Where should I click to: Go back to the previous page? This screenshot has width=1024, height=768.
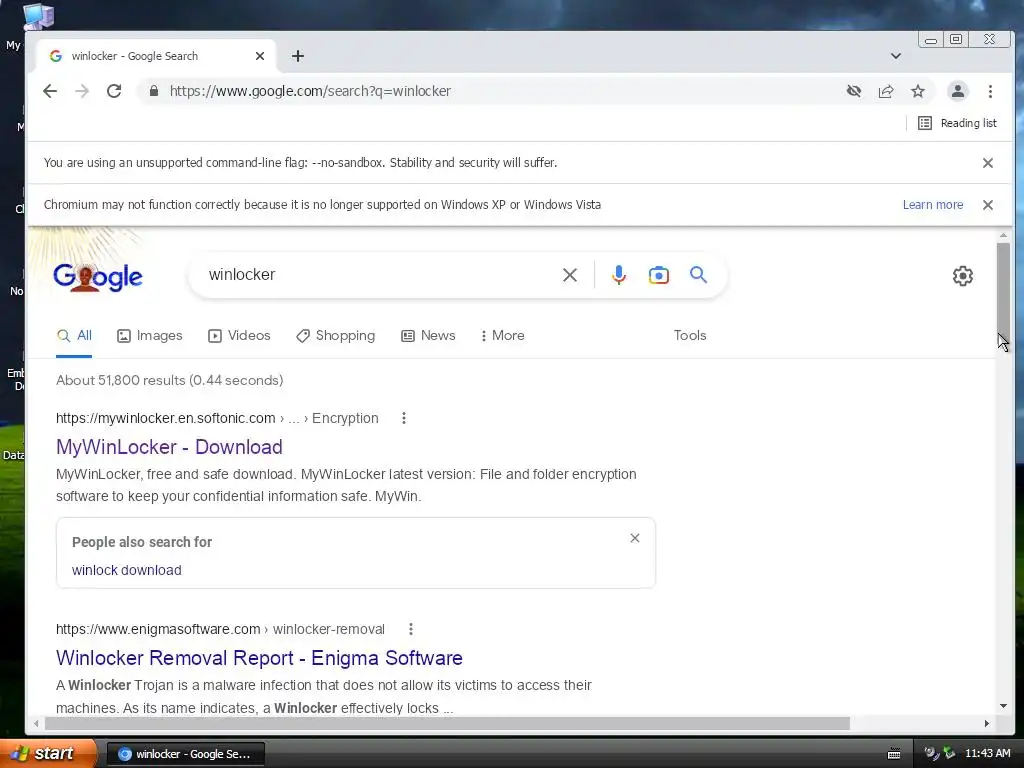pos(50,91)
